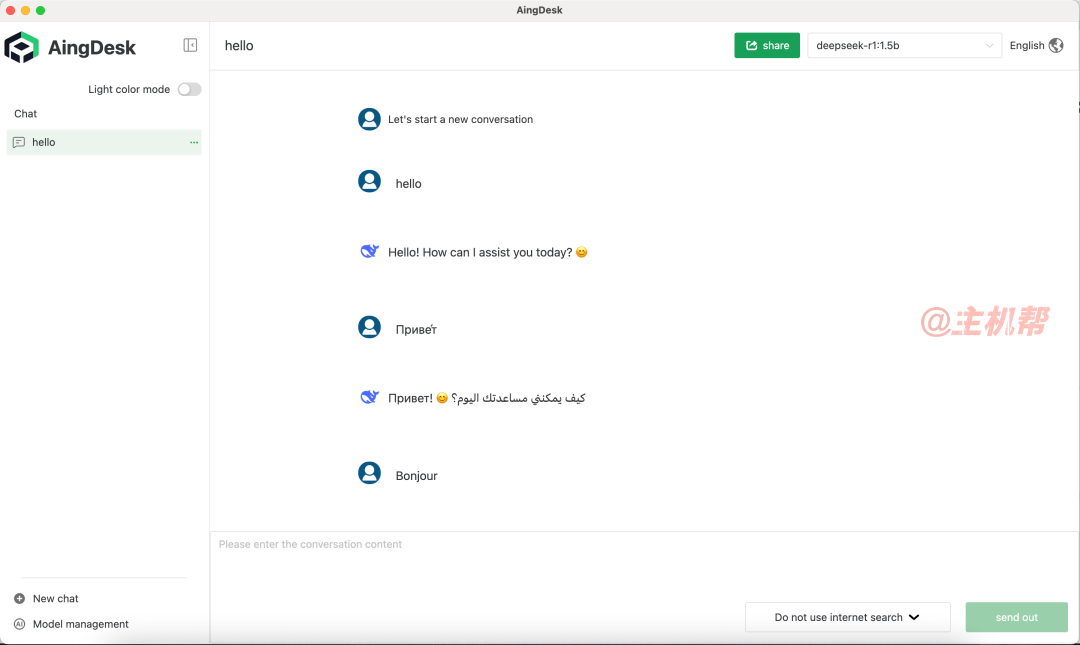
Task: Click 'Let's start a new conversation' text
Action: (x=460, y=119)
